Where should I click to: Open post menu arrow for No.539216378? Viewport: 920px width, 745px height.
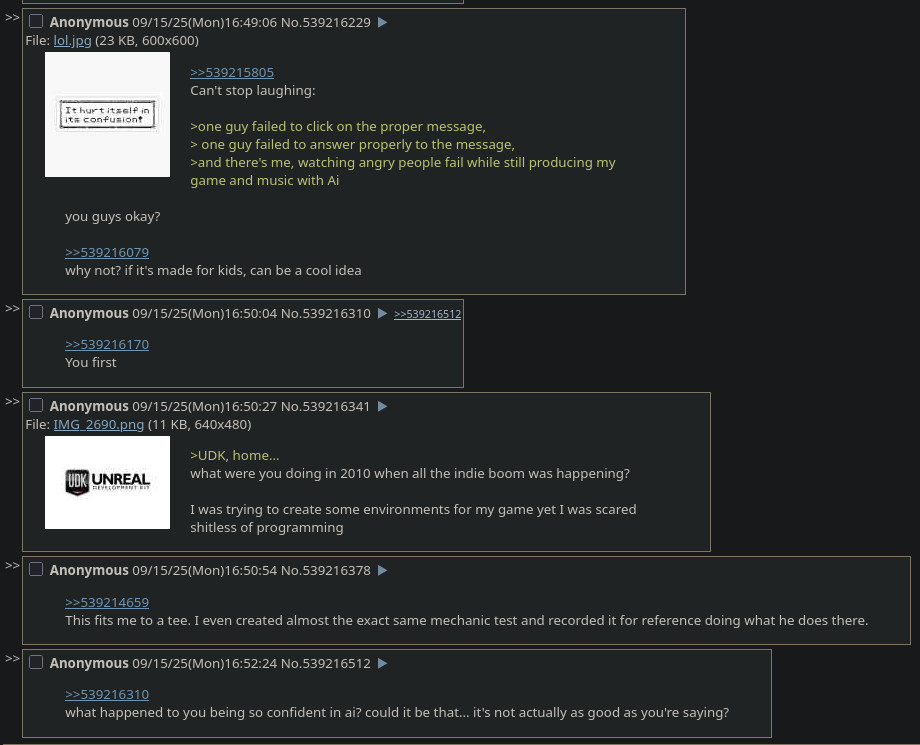[383, 570]
